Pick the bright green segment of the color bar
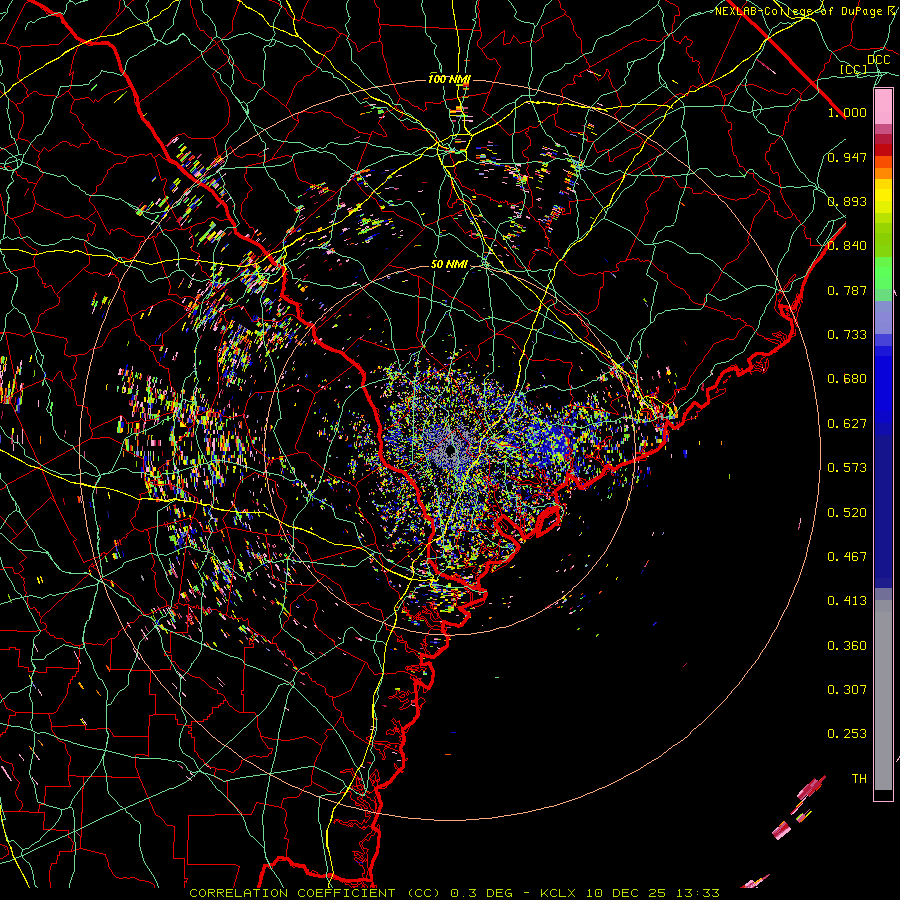The height and width of the screenshot is (900, 900). (x=883, y=273)
